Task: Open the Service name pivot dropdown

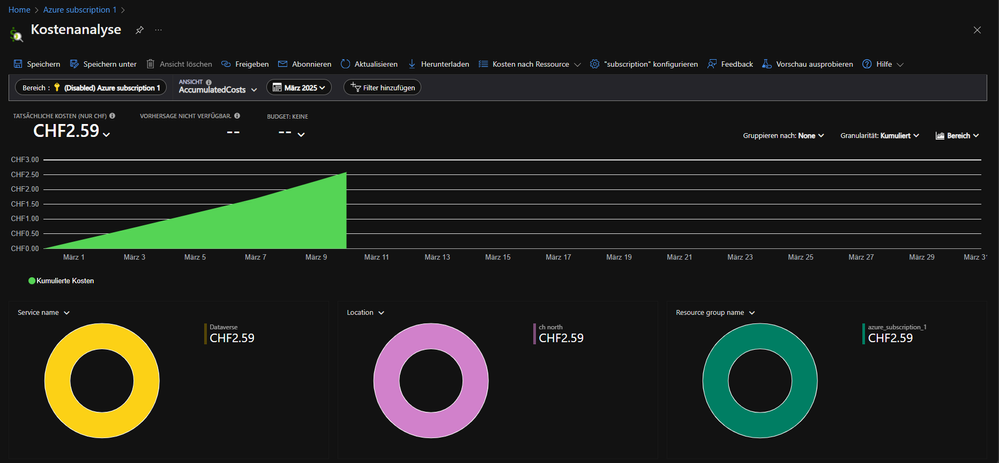Action: tap(43, 313)
